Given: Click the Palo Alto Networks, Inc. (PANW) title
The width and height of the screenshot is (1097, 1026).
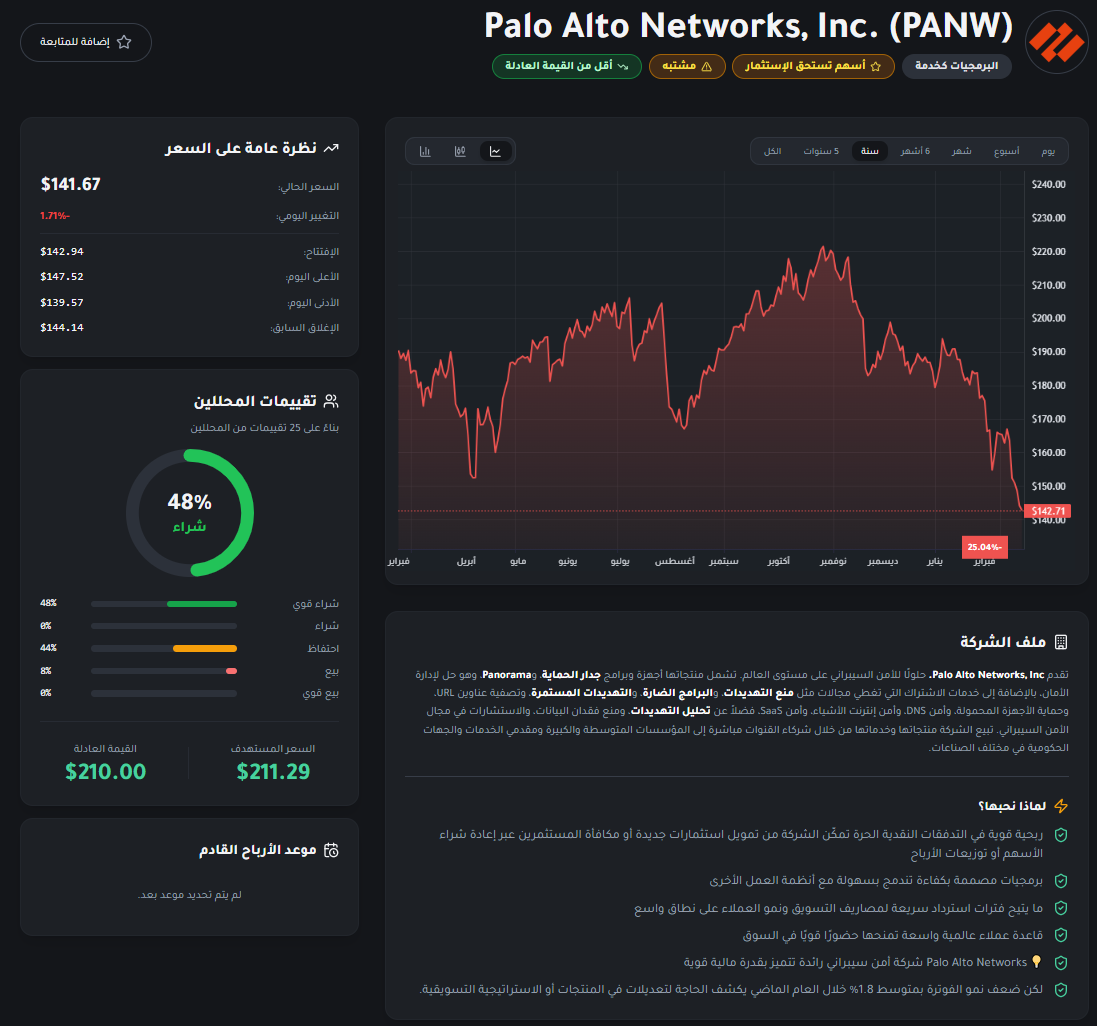Looking at the screenshot, I should (749, 26).
